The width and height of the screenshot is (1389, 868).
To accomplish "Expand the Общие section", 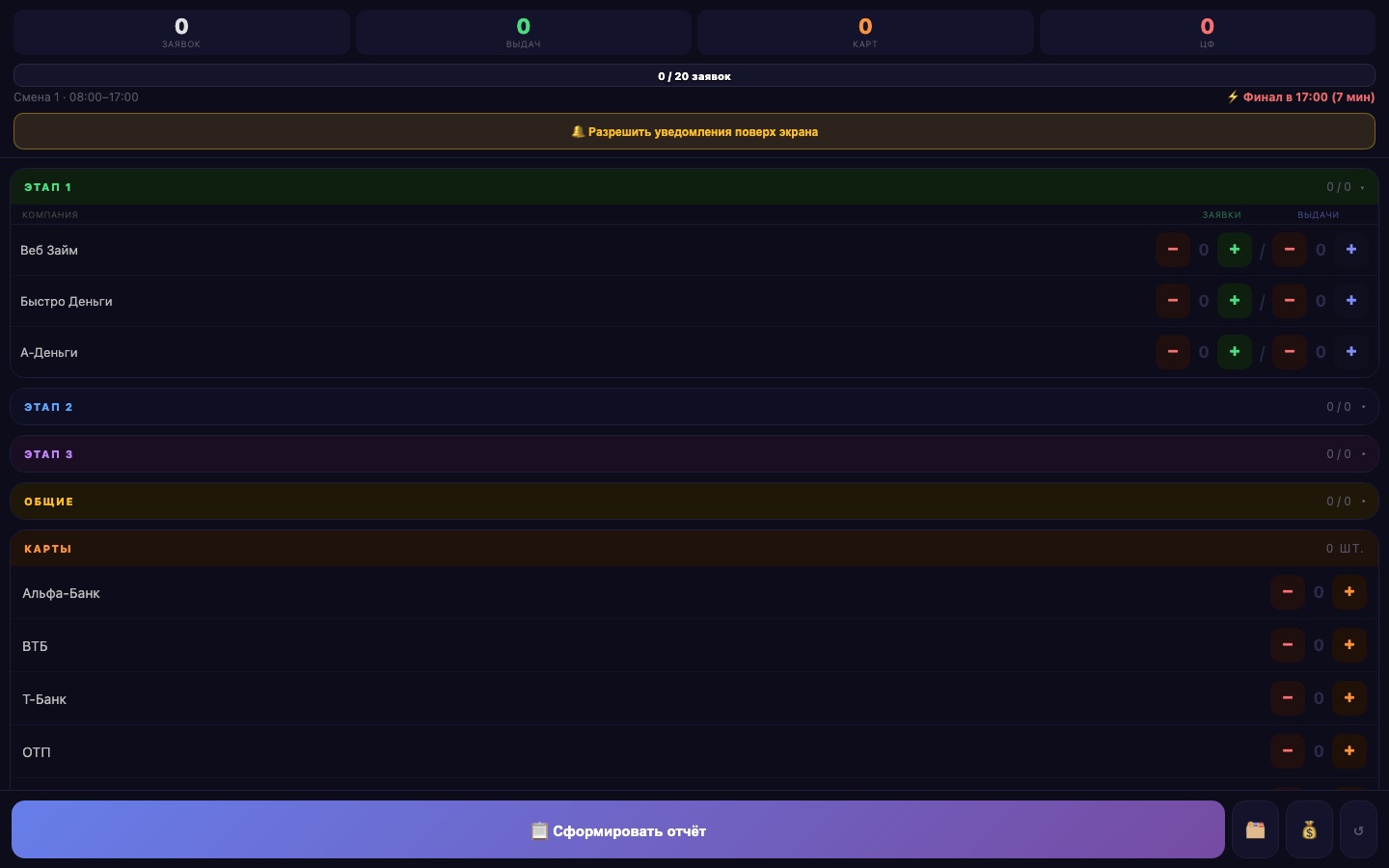I will pos(694,502).
